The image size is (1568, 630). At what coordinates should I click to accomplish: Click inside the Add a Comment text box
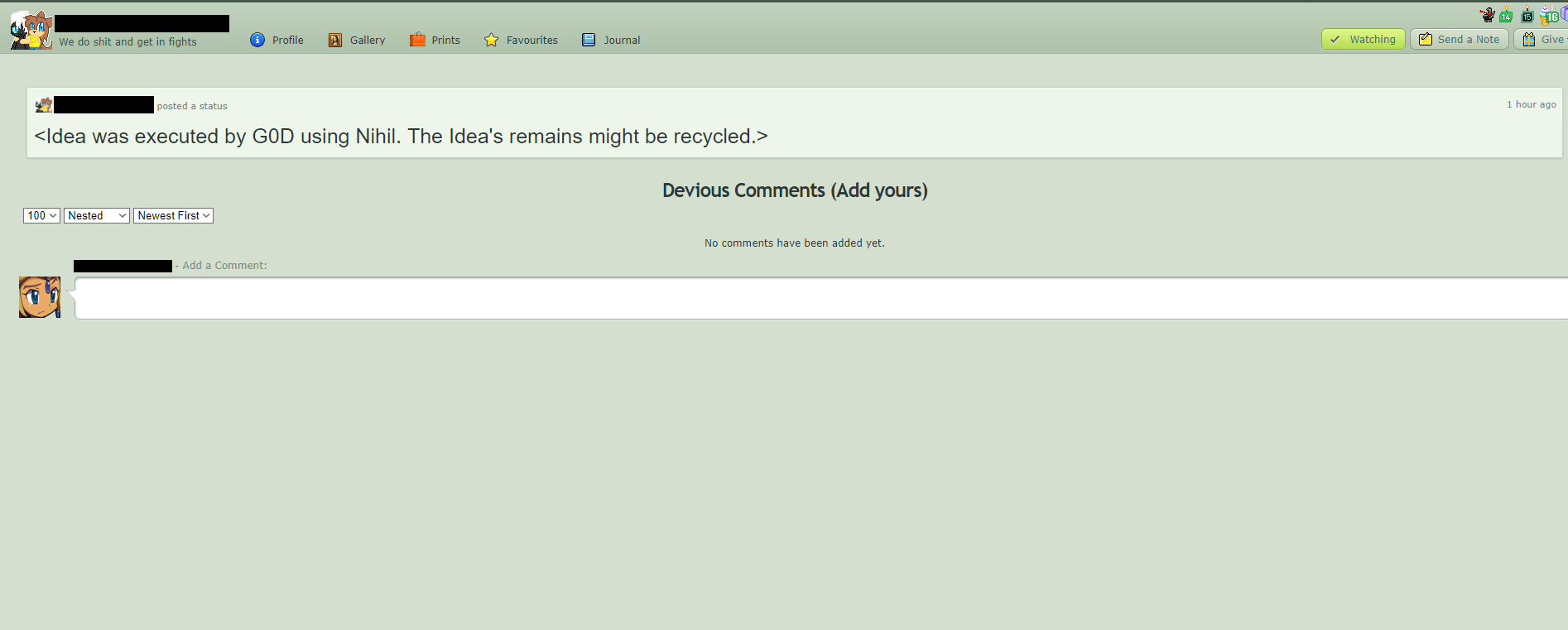(821, 298)
